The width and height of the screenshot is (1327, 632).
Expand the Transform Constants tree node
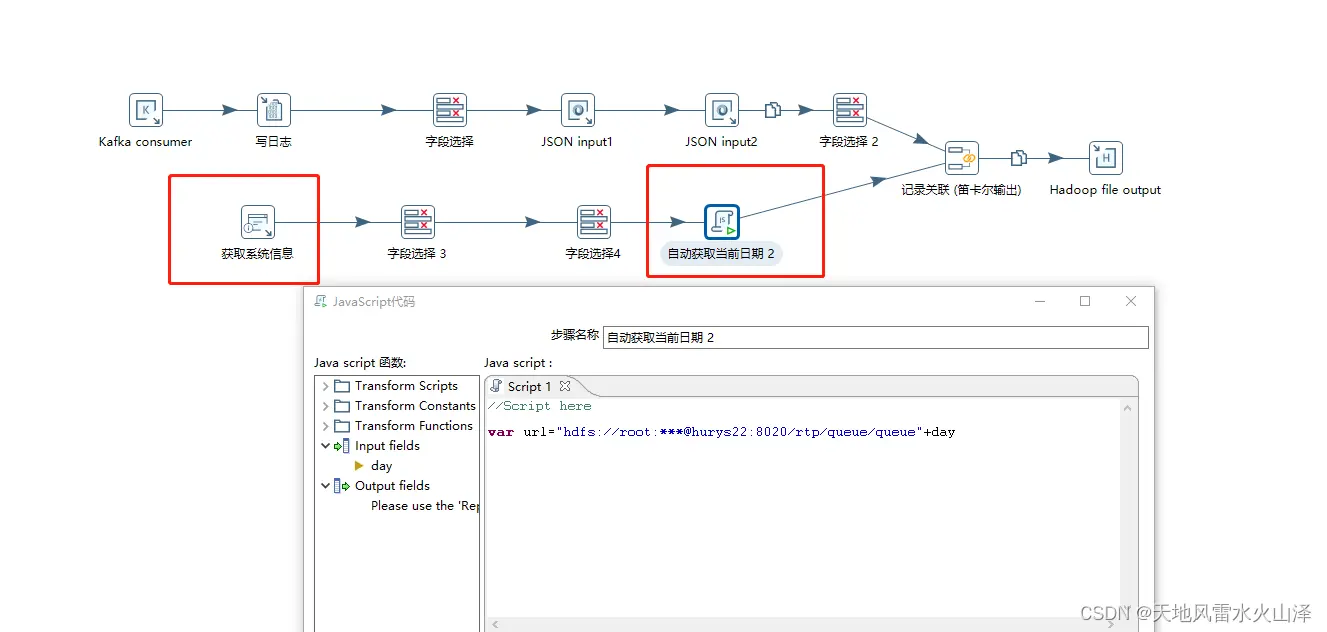click(x=326, y=406)
